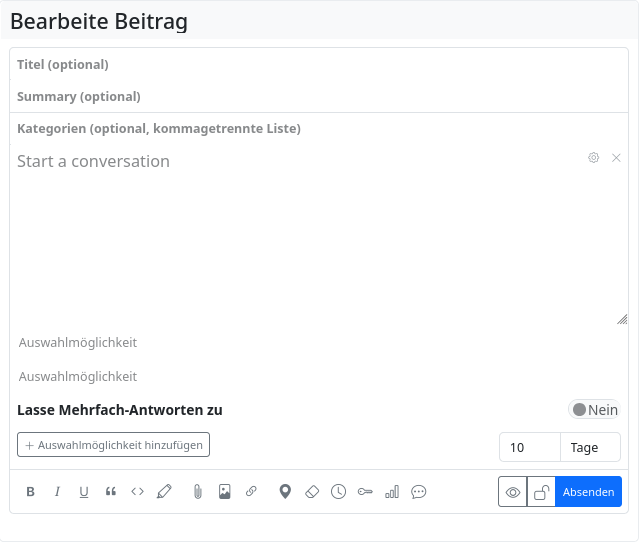The height and width of the screenshot is (542, 639).
Task: Click Absenden to submit the post
Action: 588,492
